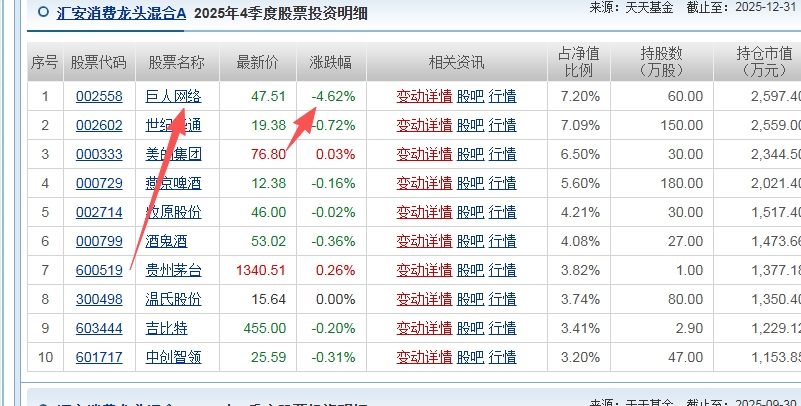Open stock name 中创智领
Viewport: 801px width, 406px height.
click(x=174, y=357)
